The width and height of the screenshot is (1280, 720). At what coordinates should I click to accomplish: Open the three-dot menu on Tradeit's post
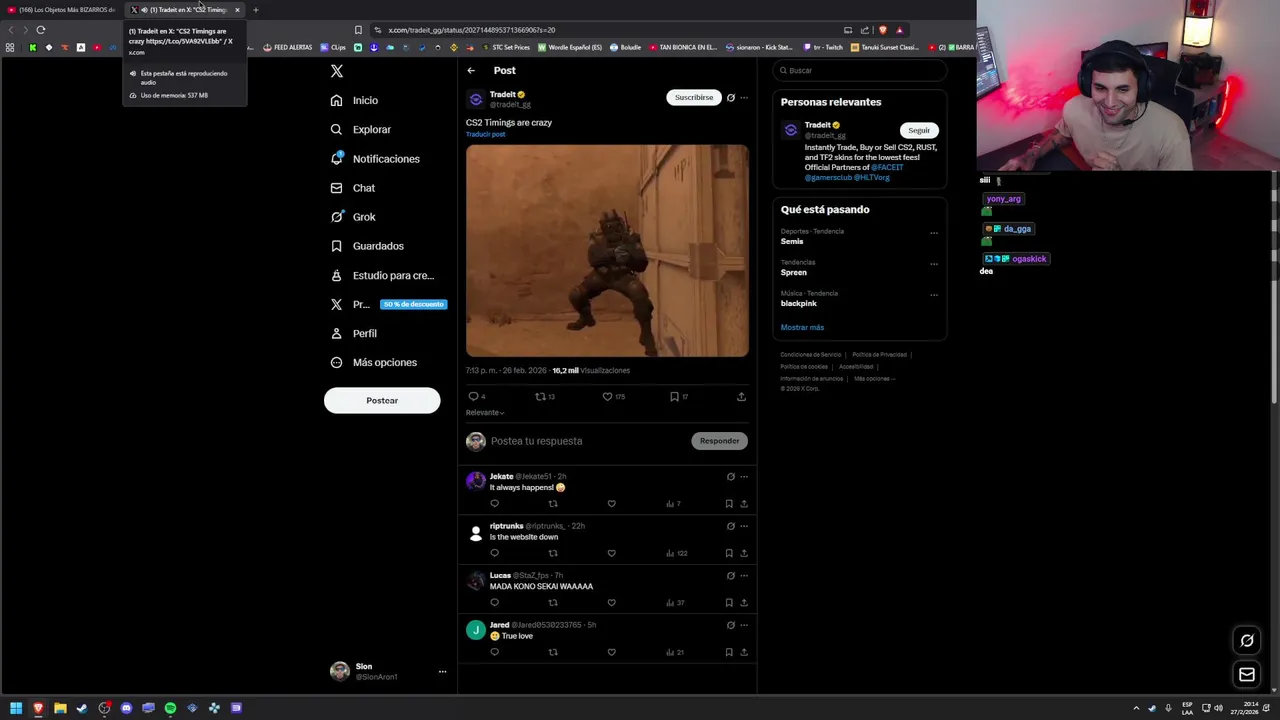744,98
